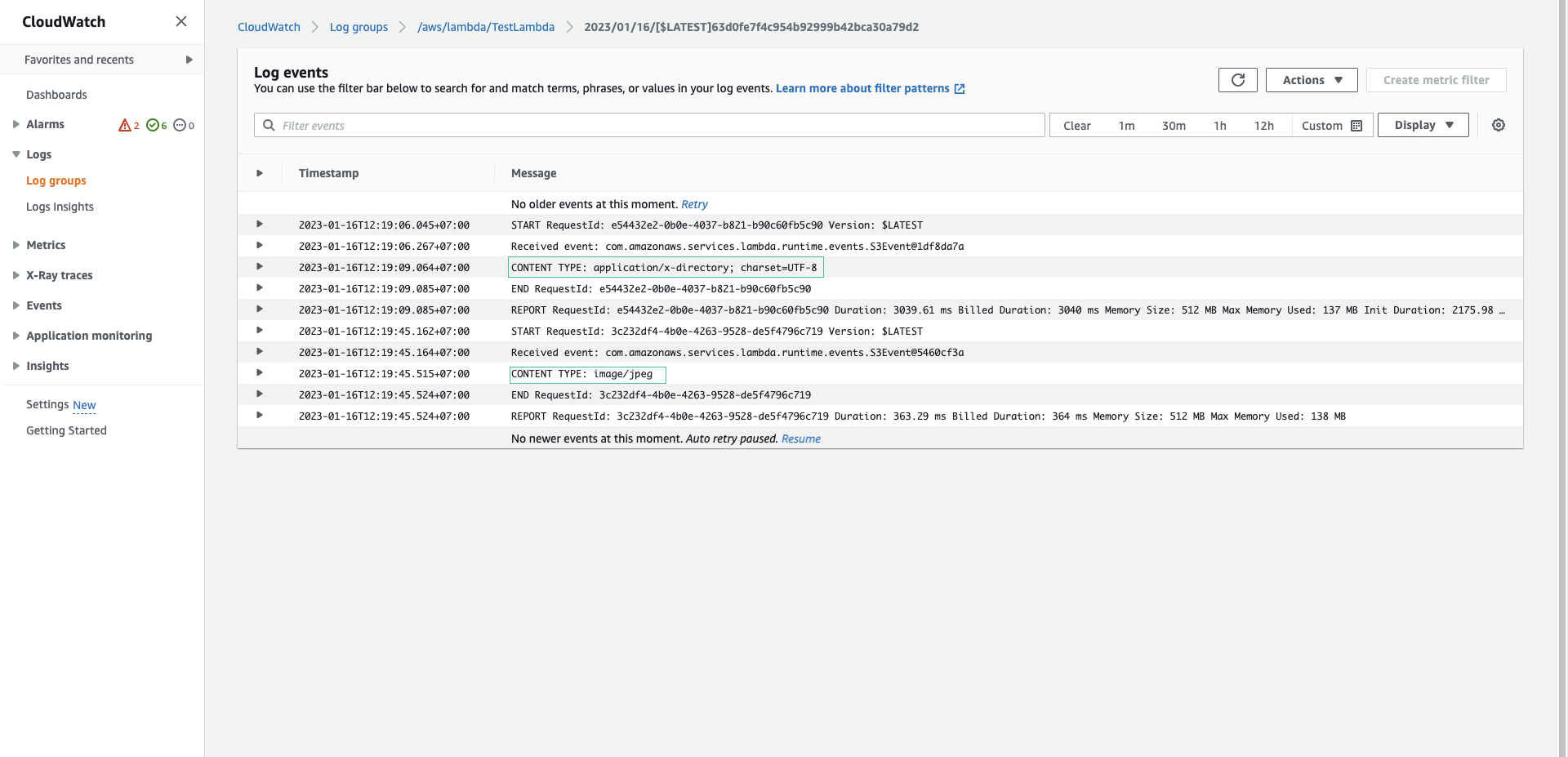
Task: Expand the REPORT row with 3039.61 ms duration
Action: tap(260, 309)
